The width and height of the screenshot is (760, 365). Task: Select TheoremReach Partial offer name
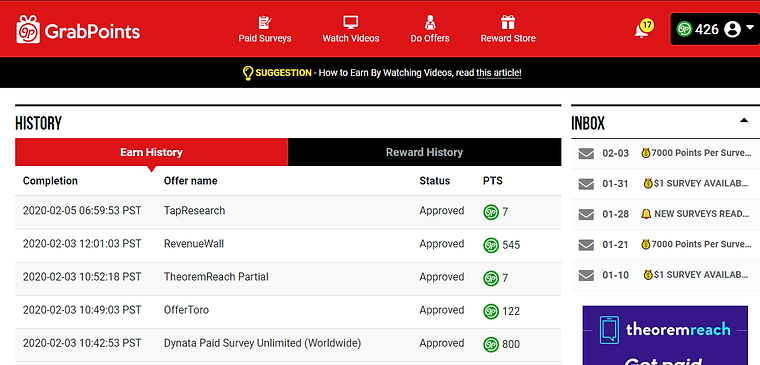pos(216,277)
